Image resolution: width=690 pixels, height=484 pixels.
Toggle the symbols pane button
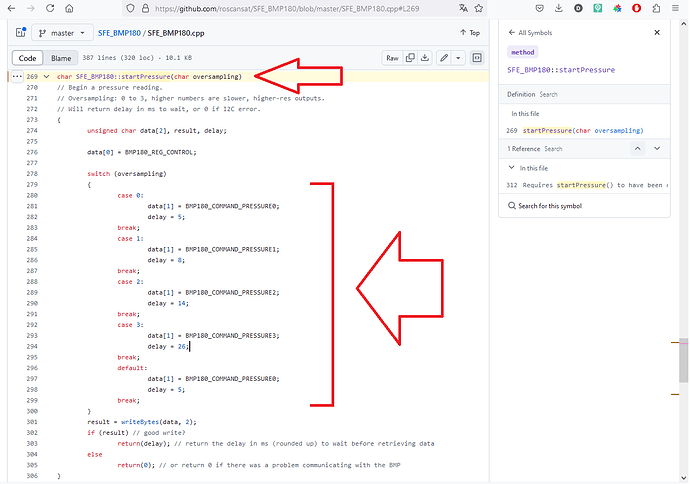point(477,58)
